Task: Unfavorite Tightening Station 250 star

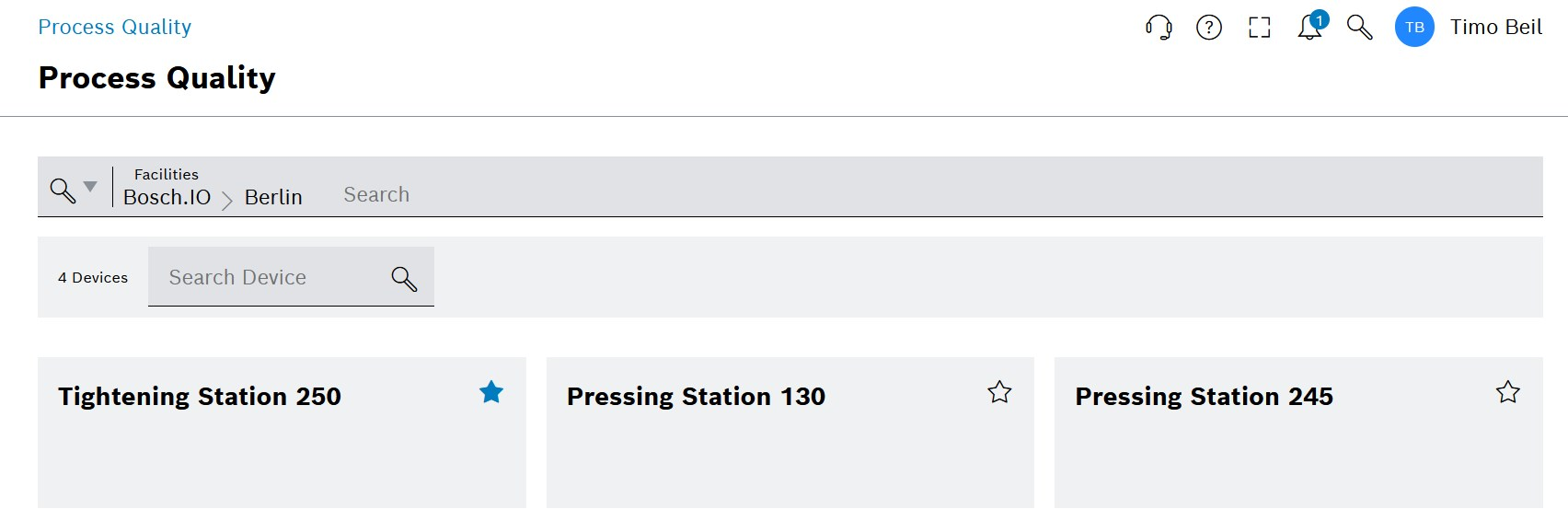Action: [491, 392]
